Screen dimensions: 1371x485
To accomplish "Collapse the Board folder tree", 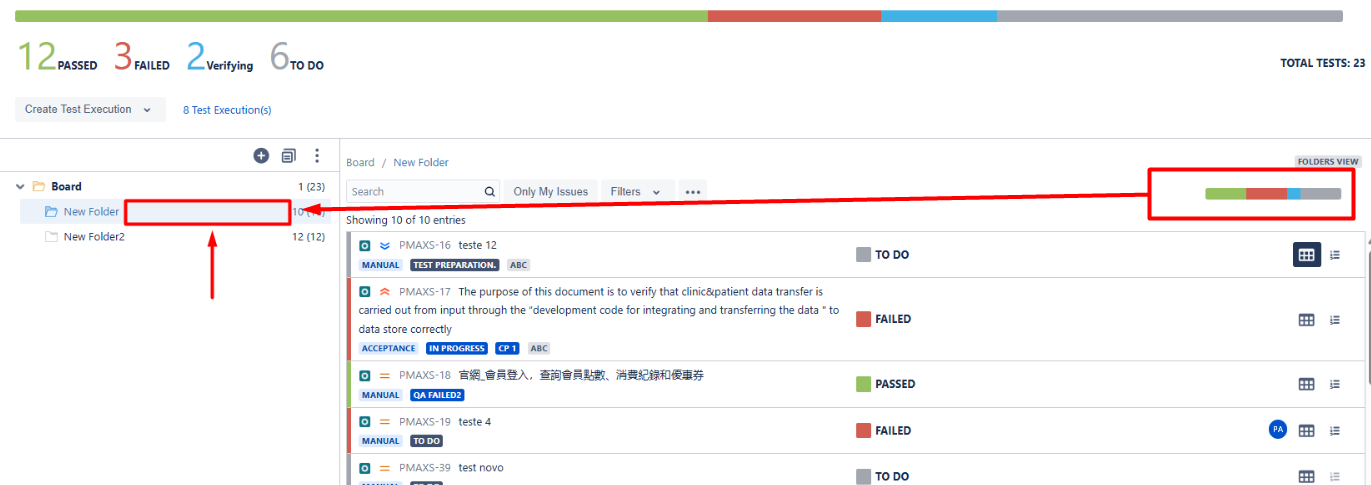I will (20, 187).
